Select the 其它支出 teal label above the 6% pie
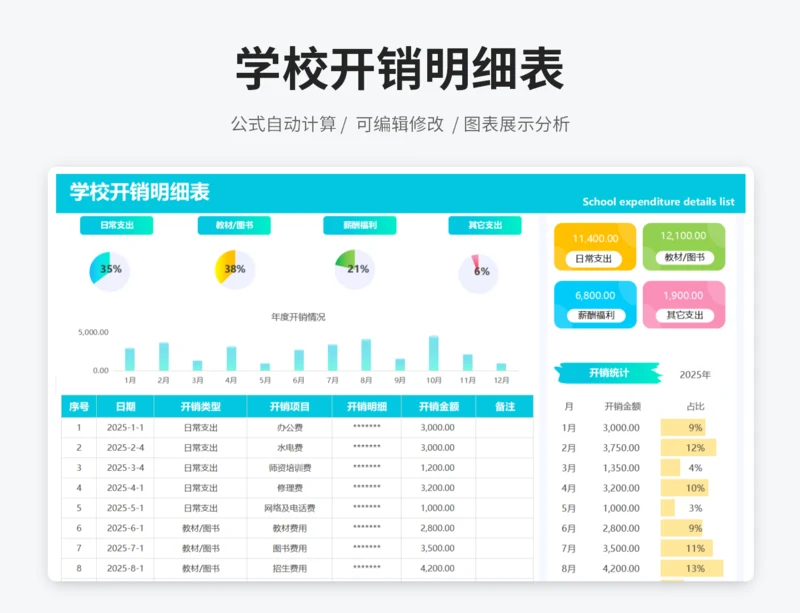 [x=485, y=225]
